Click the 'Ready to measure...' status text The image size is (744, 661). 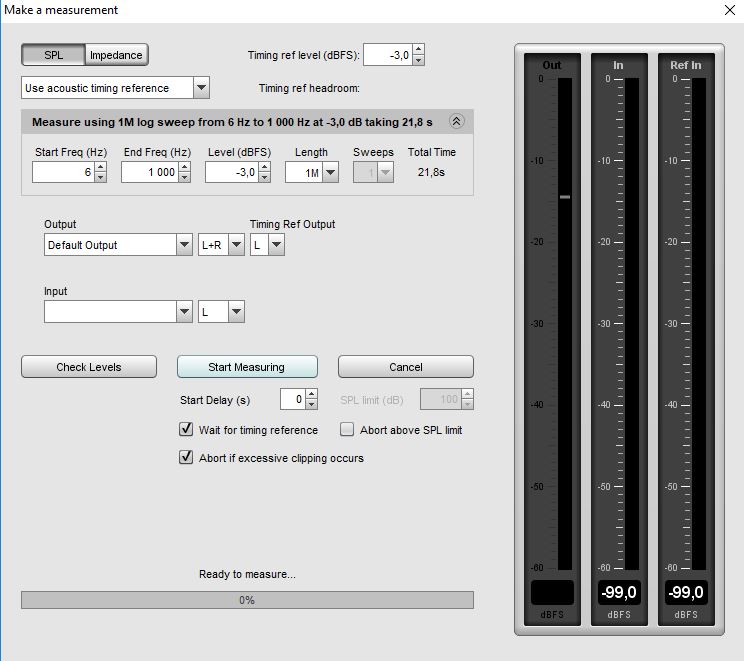click(x=247, y=574)
